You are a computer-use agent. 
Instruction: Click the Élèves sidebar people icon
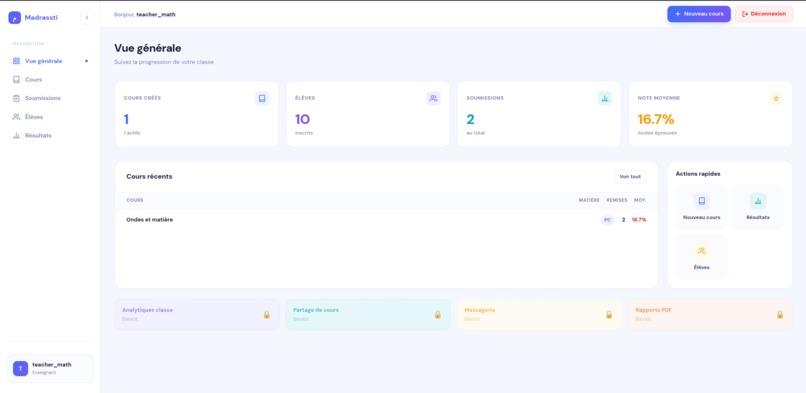16,117
